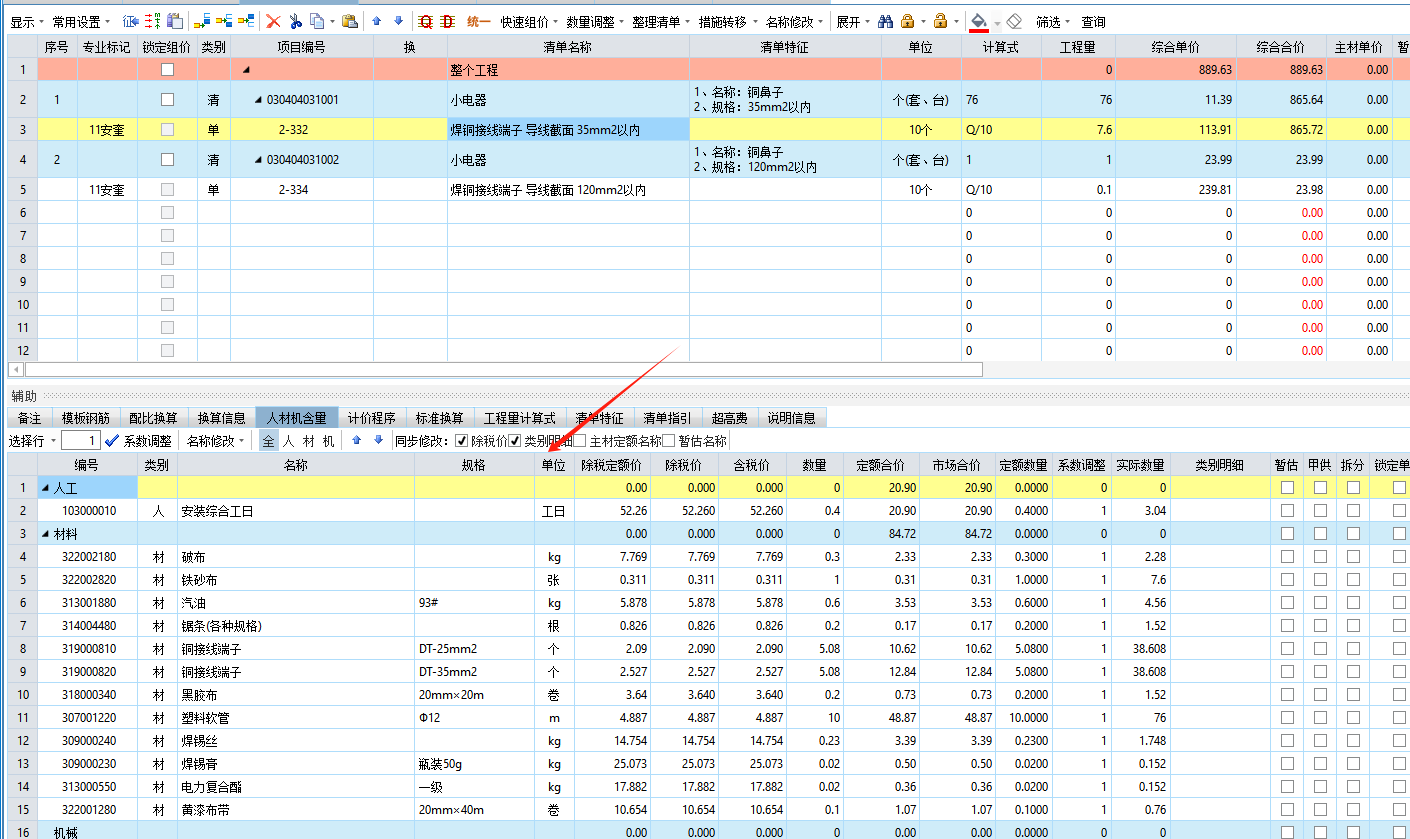Switch to the 计价程序 tab
This screenshot has width=1410, height=839.
pyautogui.click(x=372, y=418)
